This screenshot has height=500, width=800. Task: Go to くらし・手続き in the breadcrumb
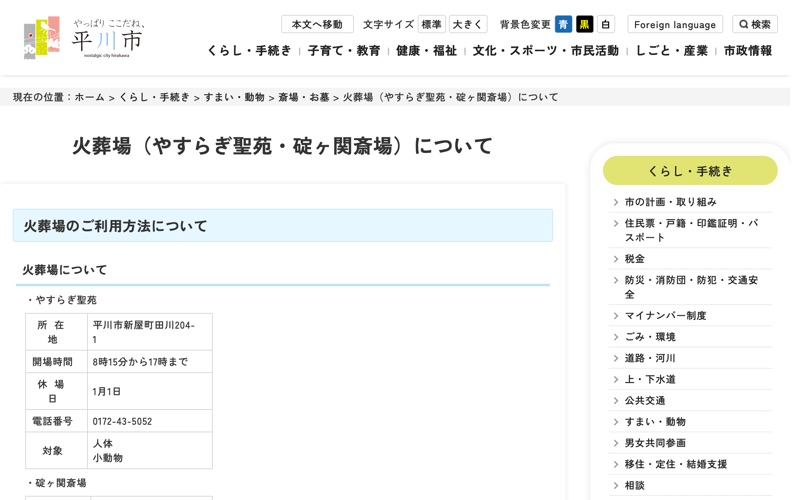click(154, 97)
